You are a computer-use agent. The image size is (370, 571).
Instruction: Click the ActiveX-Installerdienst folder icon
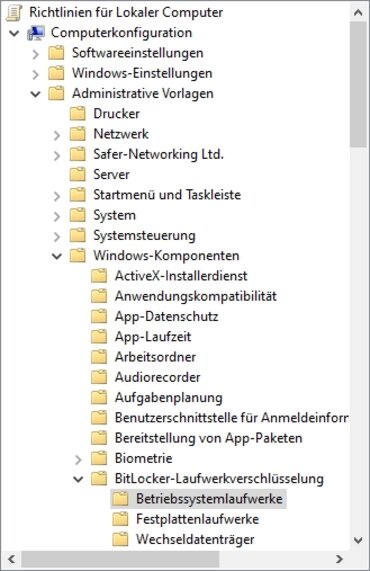coord(99,276)
